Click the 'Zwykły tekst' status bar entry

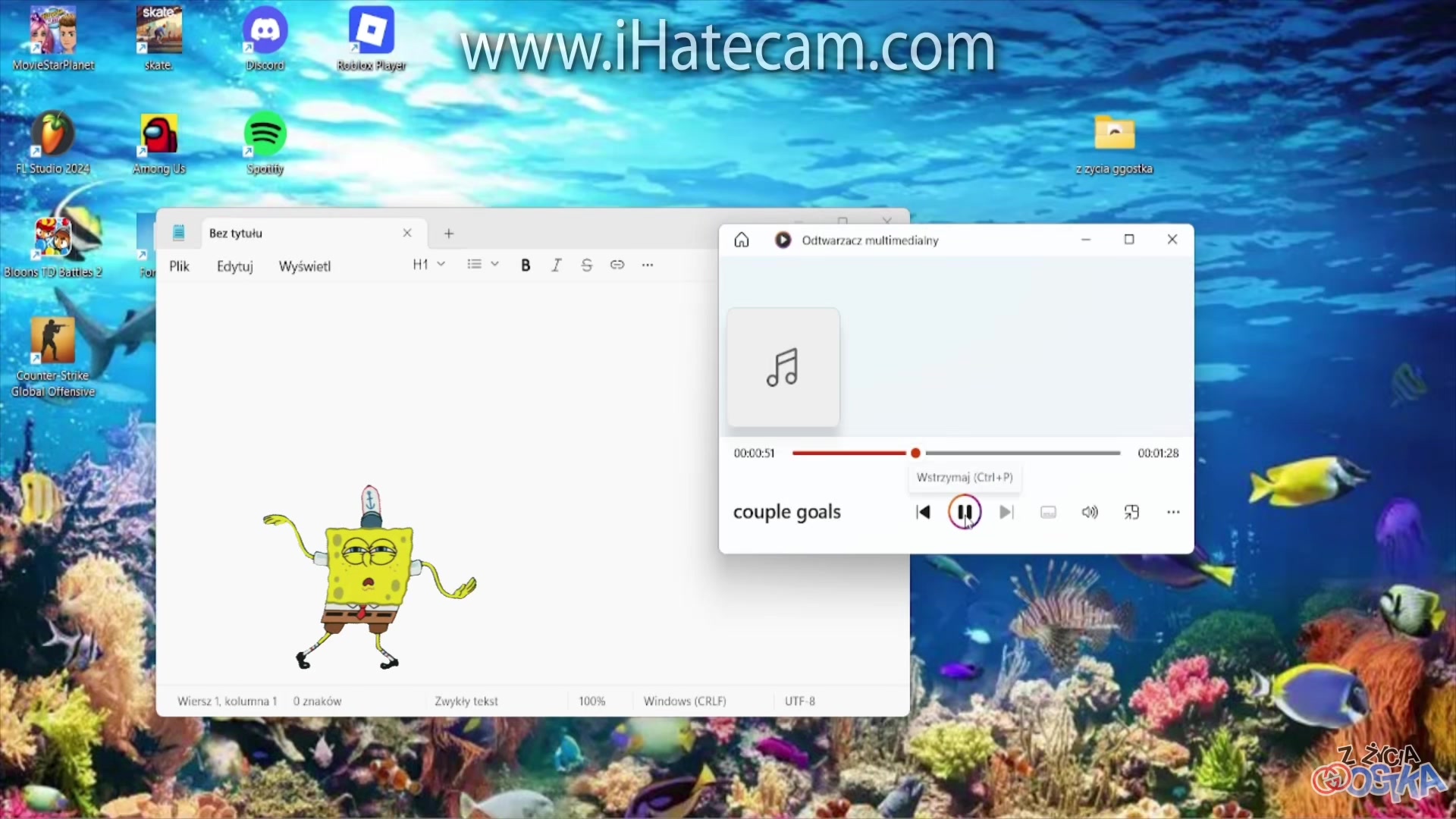[466, 701]
